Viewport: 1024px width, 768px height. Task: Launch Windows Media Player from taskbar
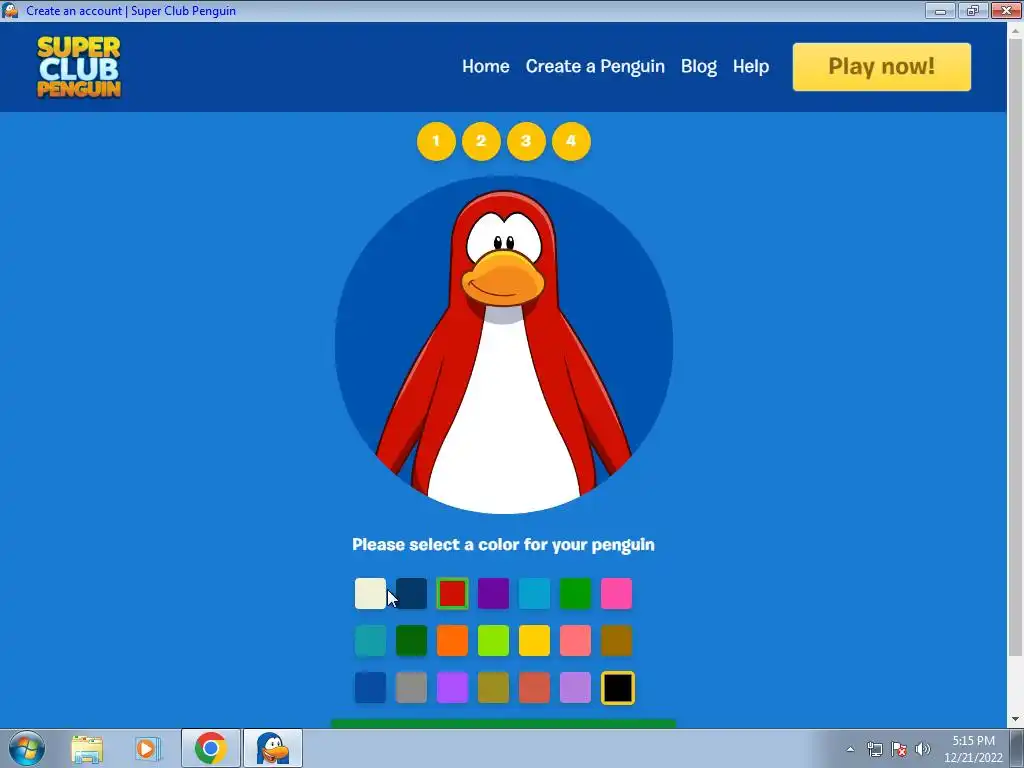tap(147, 748)
